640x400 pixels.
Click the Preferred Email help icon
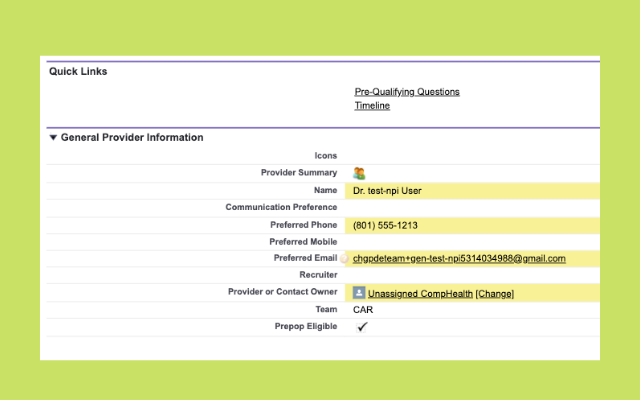[344, 258]
